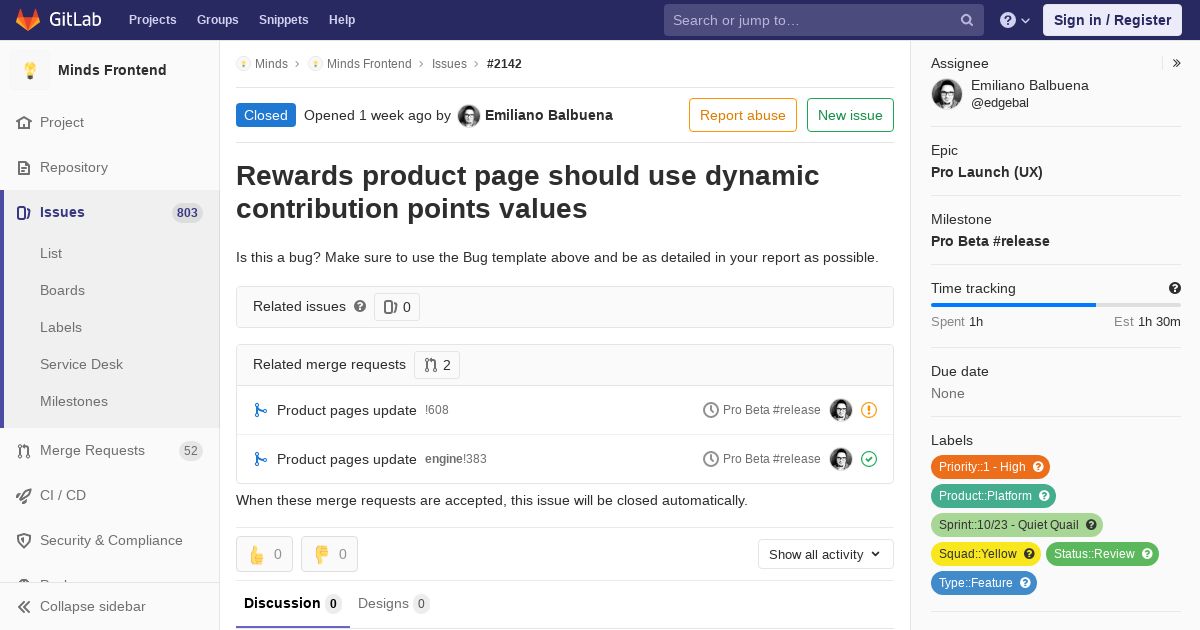Viewport: 1200px width, 630px height.
Task: Click the time tracking progress bar
Action: tap(1056, 305)
